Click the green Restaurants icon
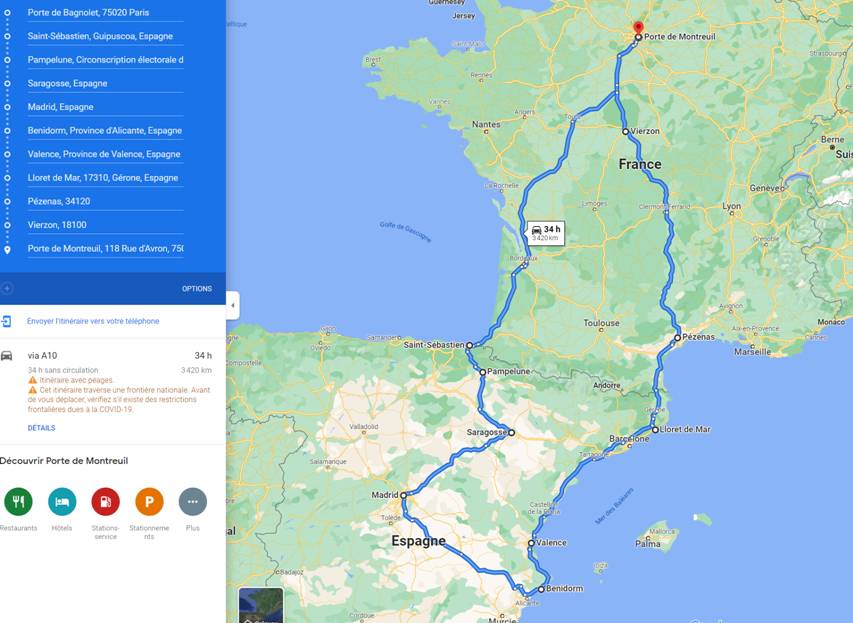Screen dimensions: 853x623 pyautogui.click(x=18, y=502)
